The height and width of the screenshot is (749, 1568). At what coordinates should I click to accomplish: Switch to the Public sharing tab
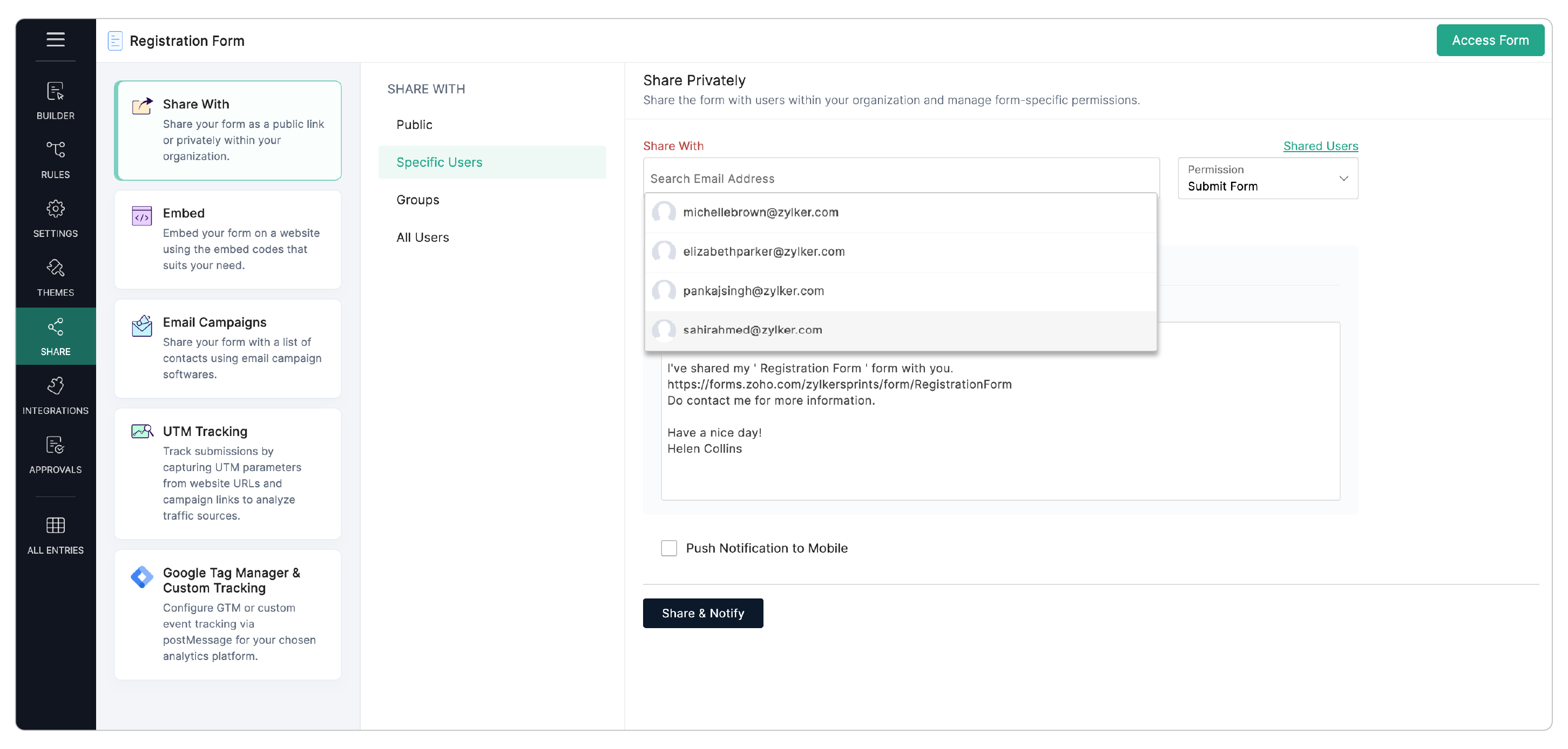[414, 124]
